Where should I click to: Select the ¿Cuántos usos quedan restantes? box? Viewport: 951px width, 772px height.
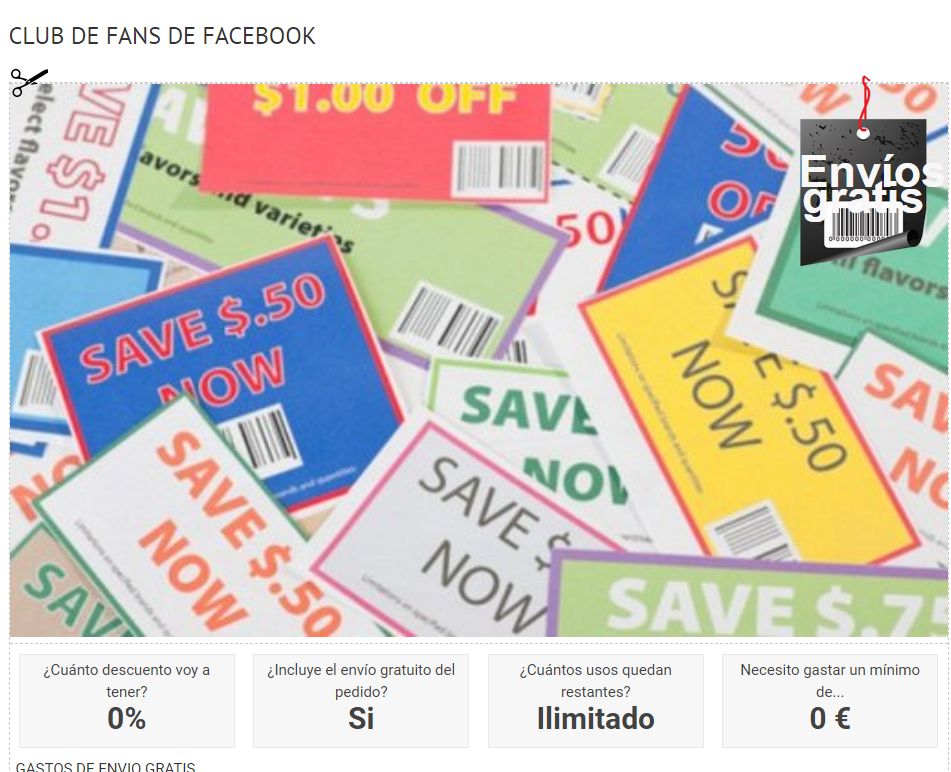596,700
